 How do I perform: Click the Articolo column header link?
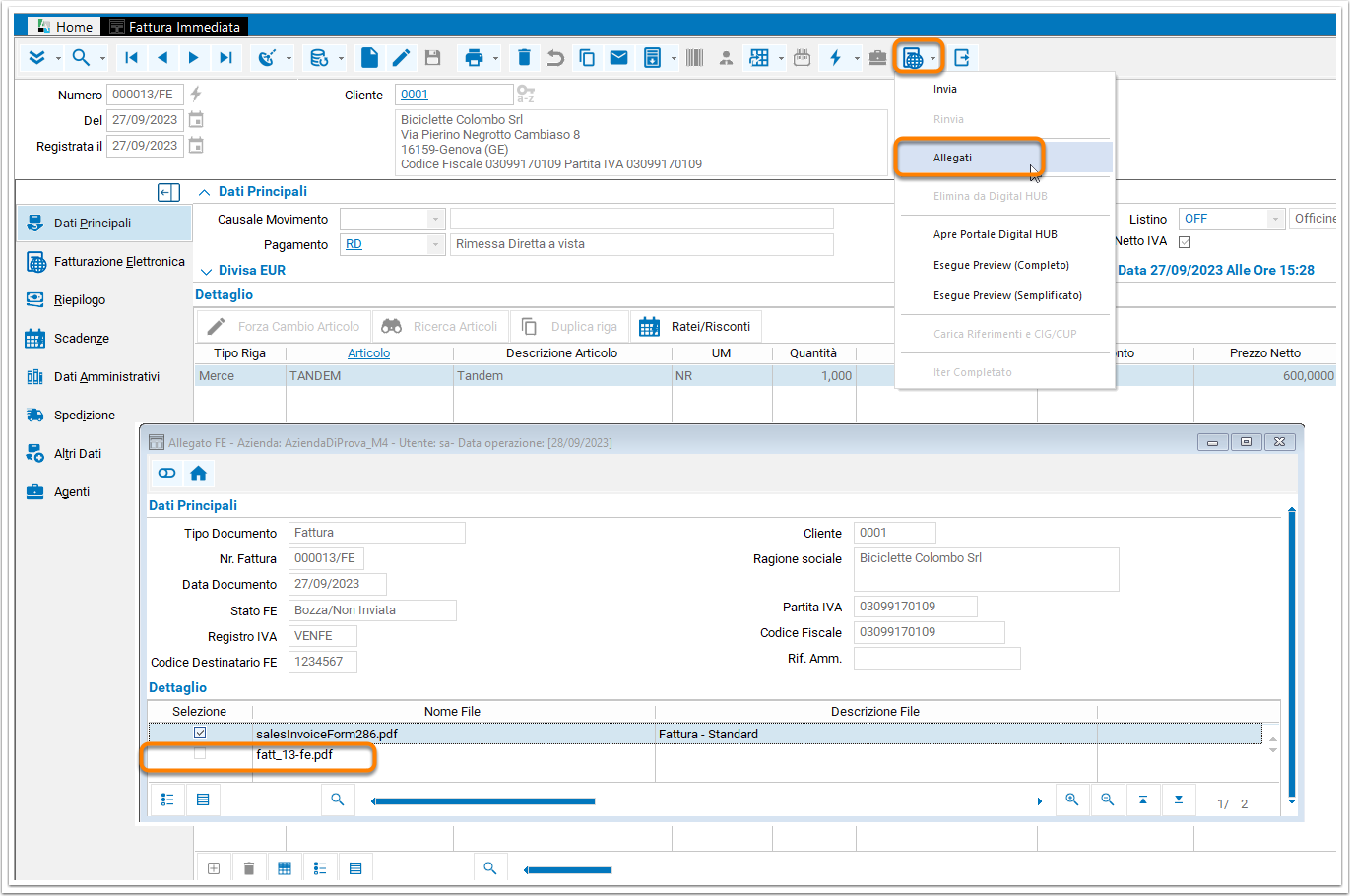(368, 353)
